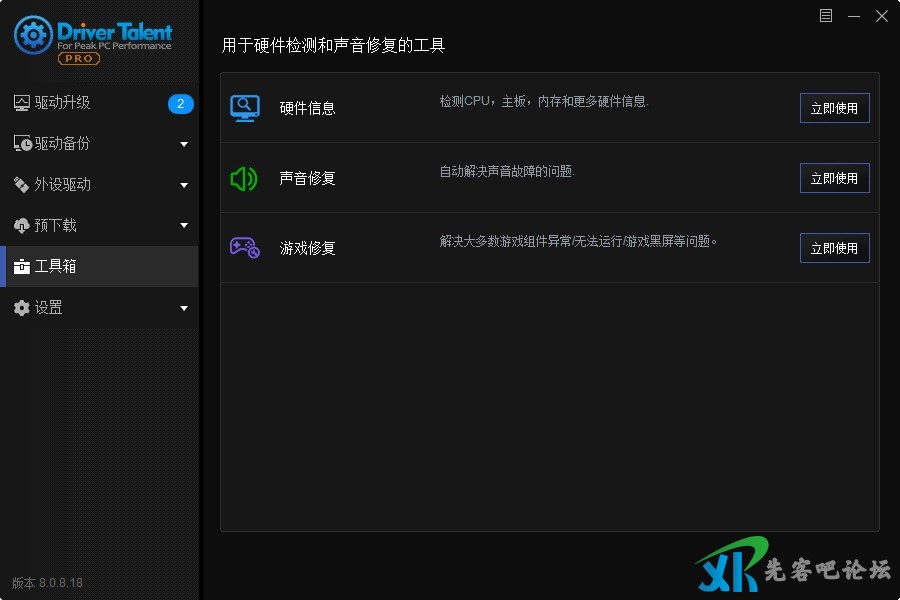Click the 驱动升级 monitor icon in sidebar

pyautogui.click(x=22, y=103)
